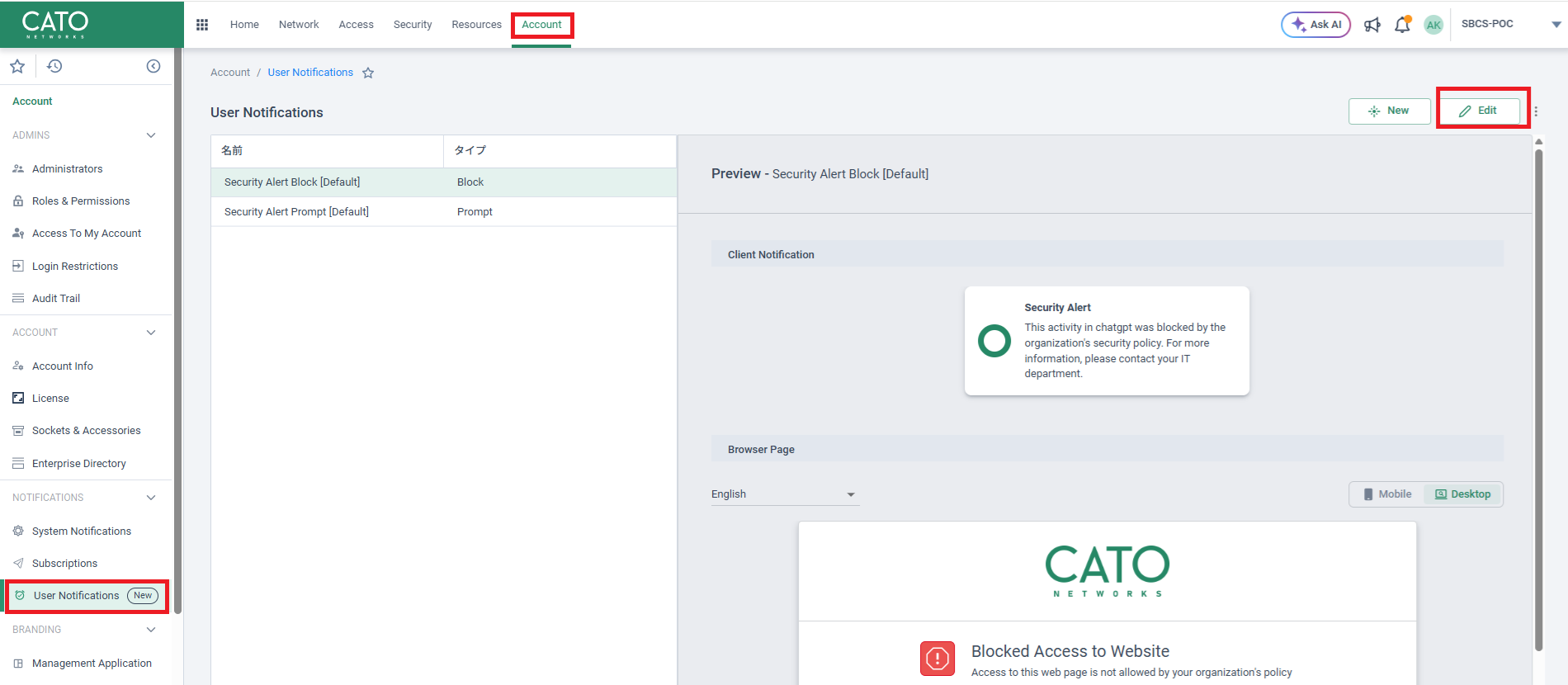
Task: Open the SBCS-POC account dropdown
Action: coord(1556,25)
